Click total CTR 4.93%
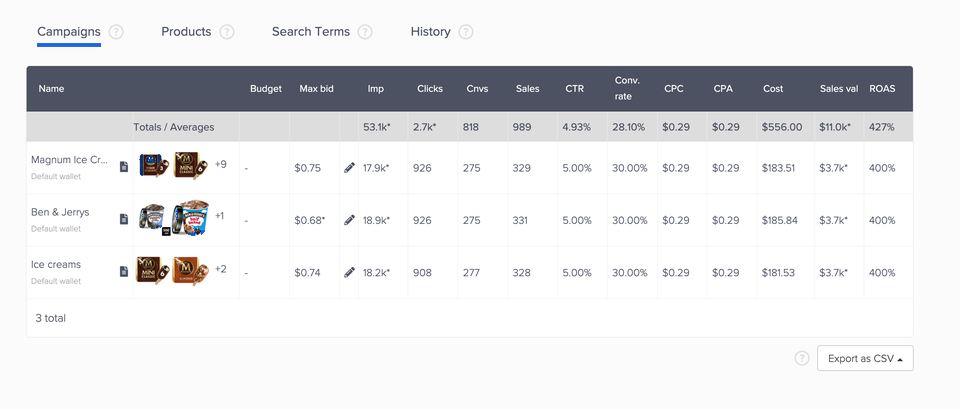960x409 pixels. [577, 127]
